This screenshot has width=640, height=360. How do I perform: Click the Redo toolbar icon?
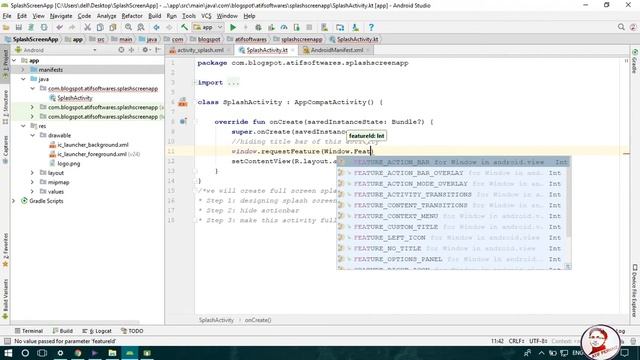[x=72, y=27]
